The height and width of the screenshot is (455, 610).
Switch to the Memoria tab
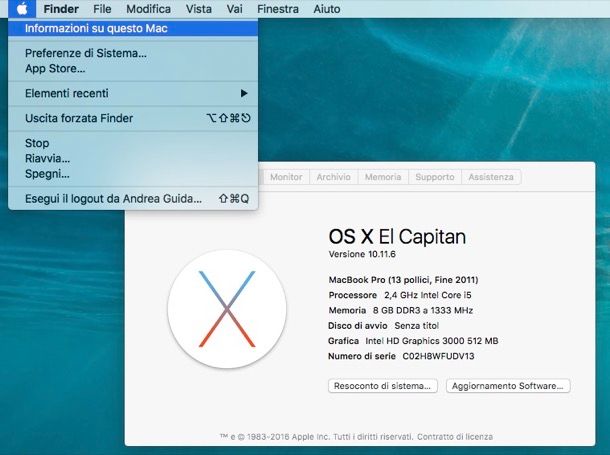(383, 177)
